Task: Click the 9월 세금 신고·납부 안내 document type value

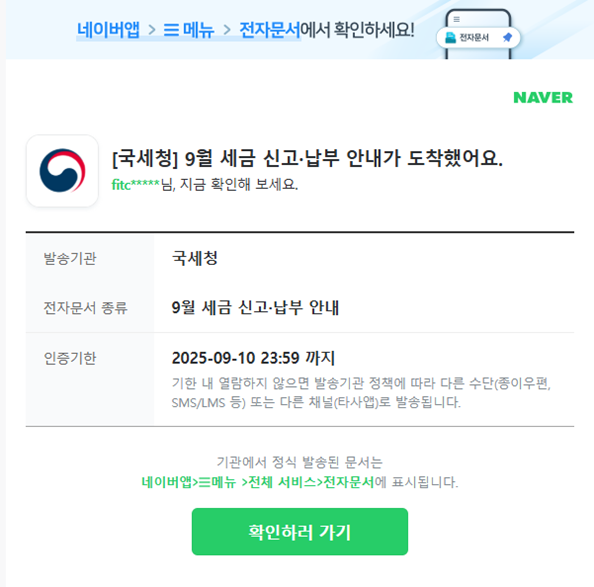Action: (255, 308)
